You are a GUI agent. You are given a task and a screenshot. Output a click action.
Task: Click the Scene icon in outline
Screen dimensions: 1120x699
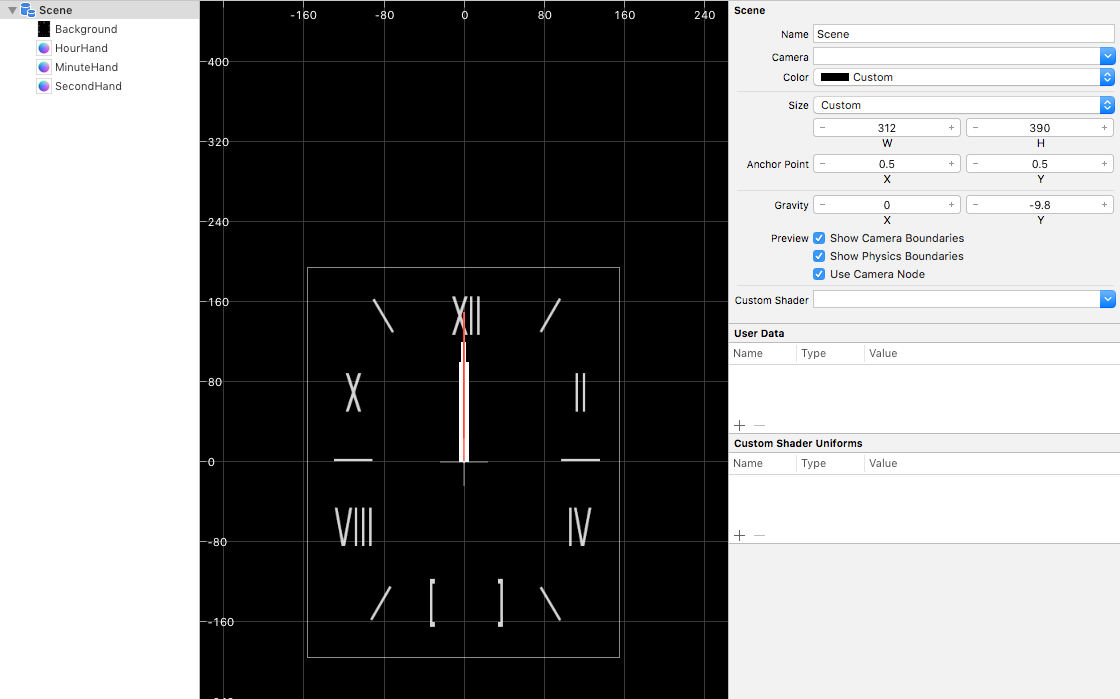(28, 10)
